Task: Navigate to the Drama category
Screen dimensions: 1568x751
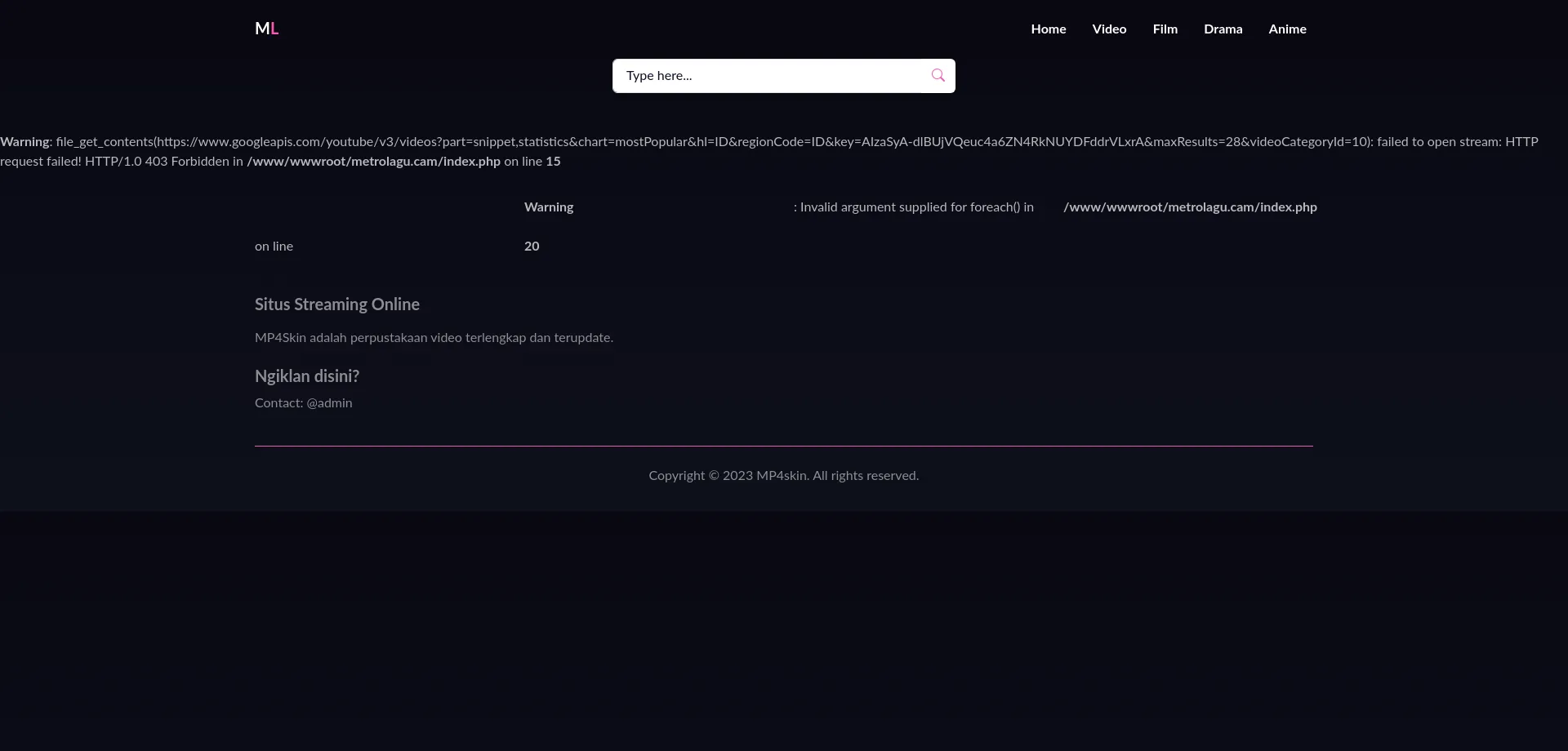Action: [1223, 29]
